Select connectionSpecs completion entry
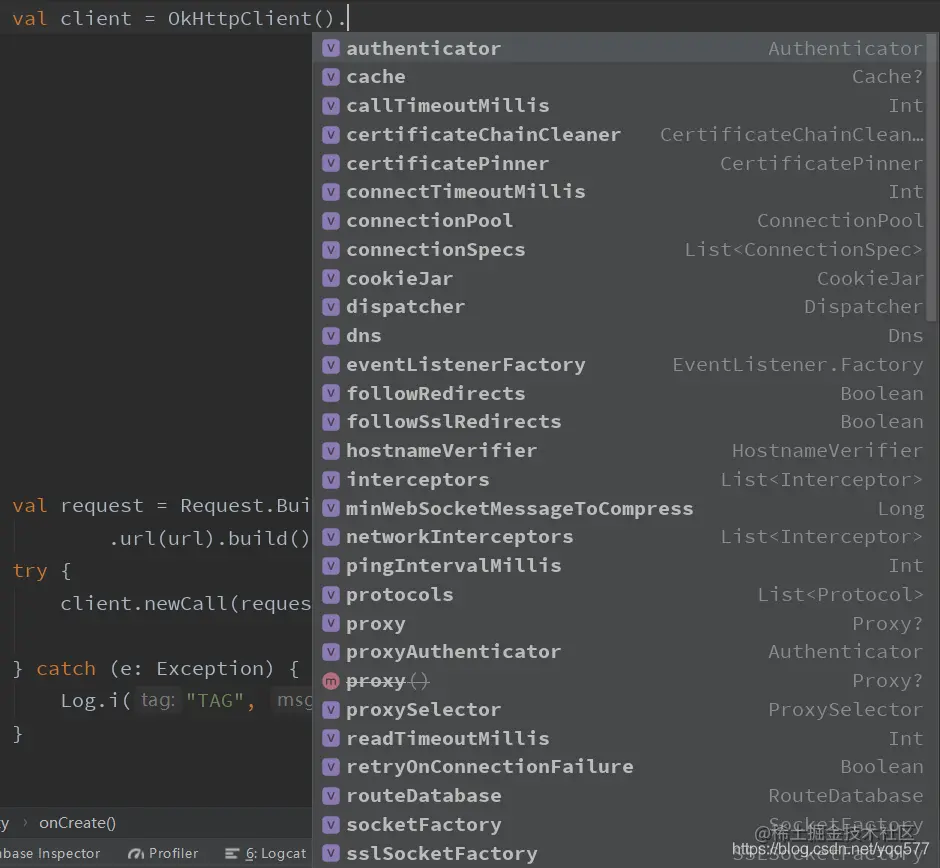 coord(619,249)
